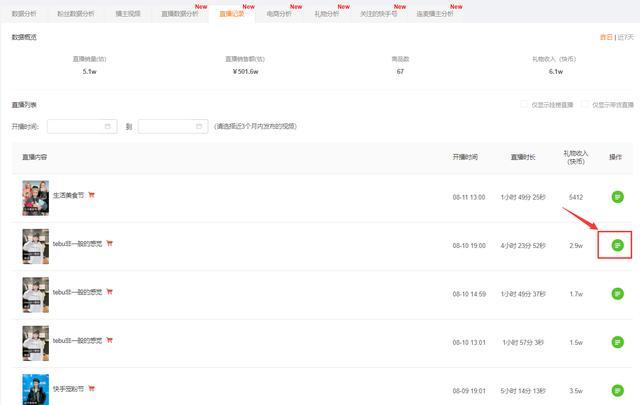Select the 近7天 time range link
The height and width of the screenshot is (405, 640).
pyautogui.click(x=624, y=37)
